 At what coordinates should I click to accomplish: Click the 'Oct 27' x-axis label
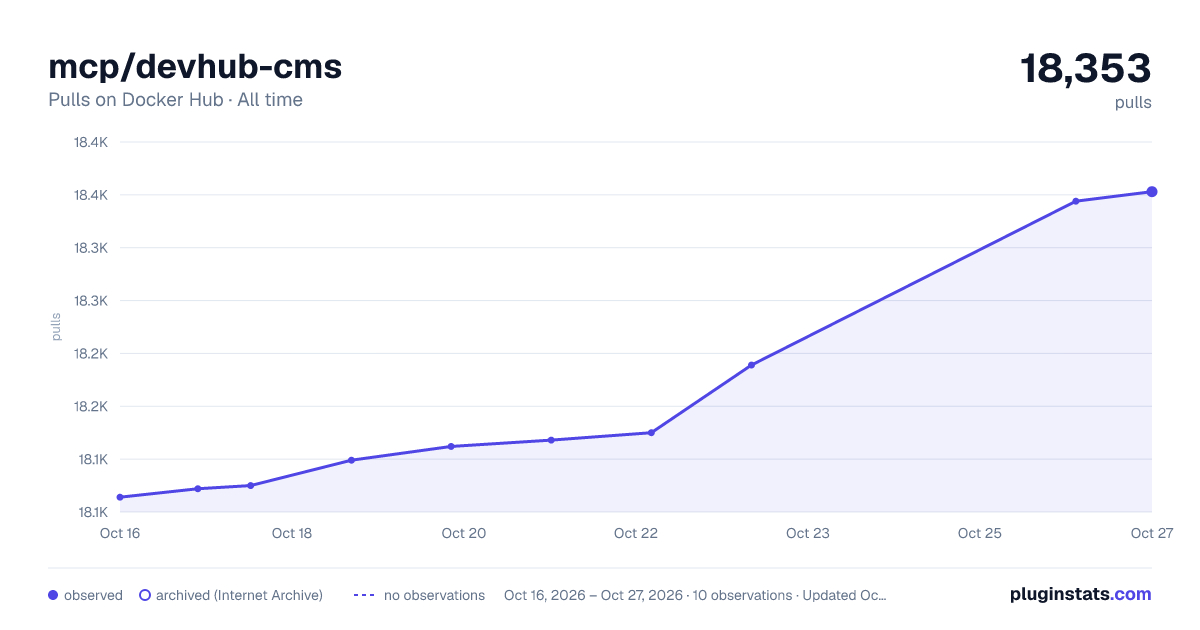pyautogui.click(x=1151, y=534)
